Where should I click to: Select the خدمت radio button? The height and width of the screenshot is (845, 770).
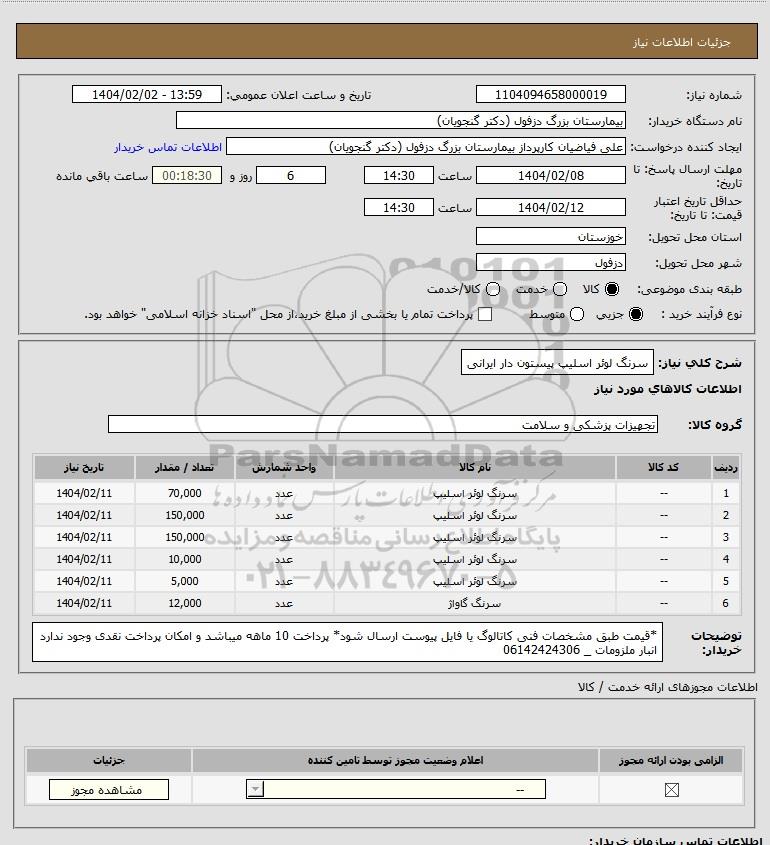(560, 289)
